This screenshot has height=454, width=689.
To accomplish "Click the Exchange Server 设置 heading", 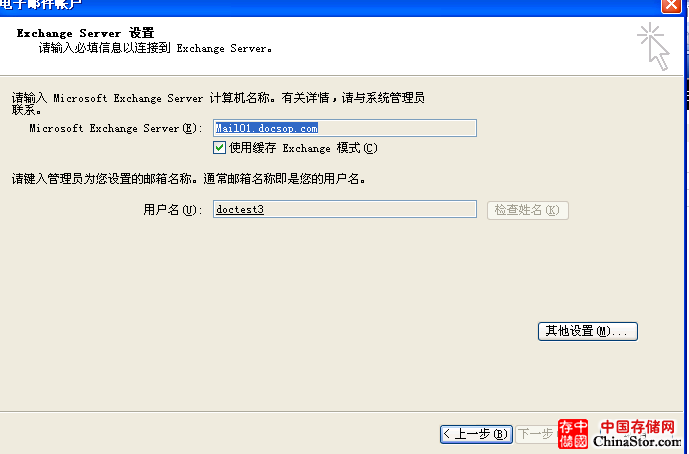I will (85, 33).
